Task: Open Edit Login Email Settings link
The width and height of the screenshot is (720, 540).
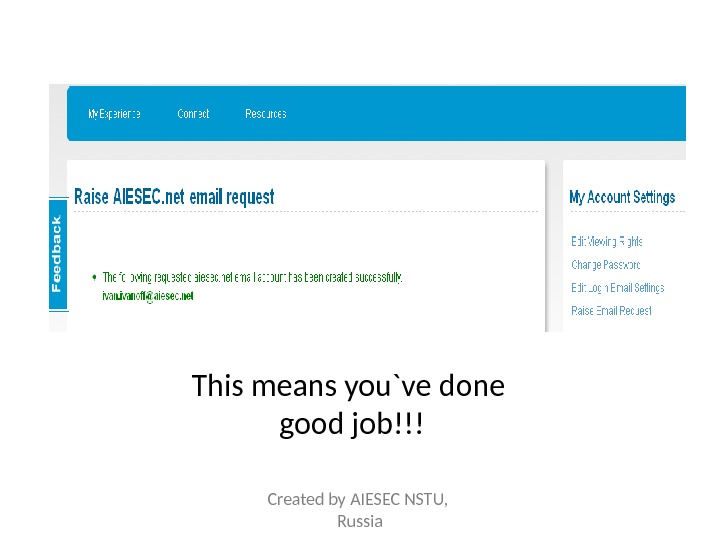Action: (x=618, y=288)
